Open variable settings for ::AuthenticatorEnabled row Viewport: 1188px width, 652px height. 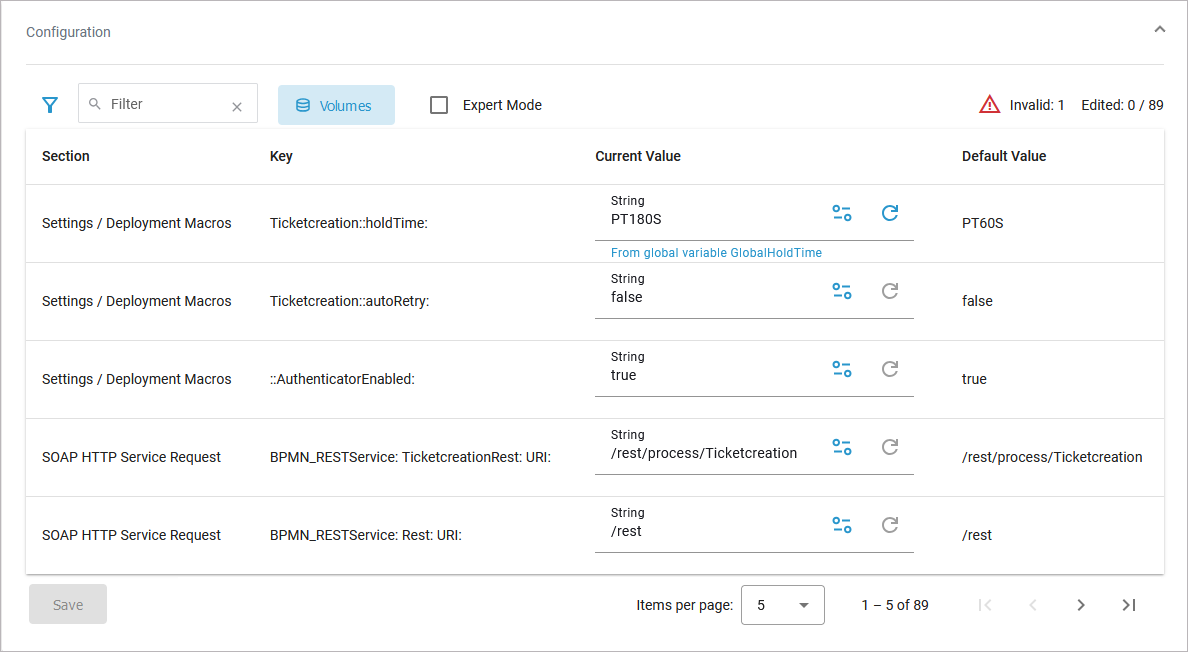point(842,369)
